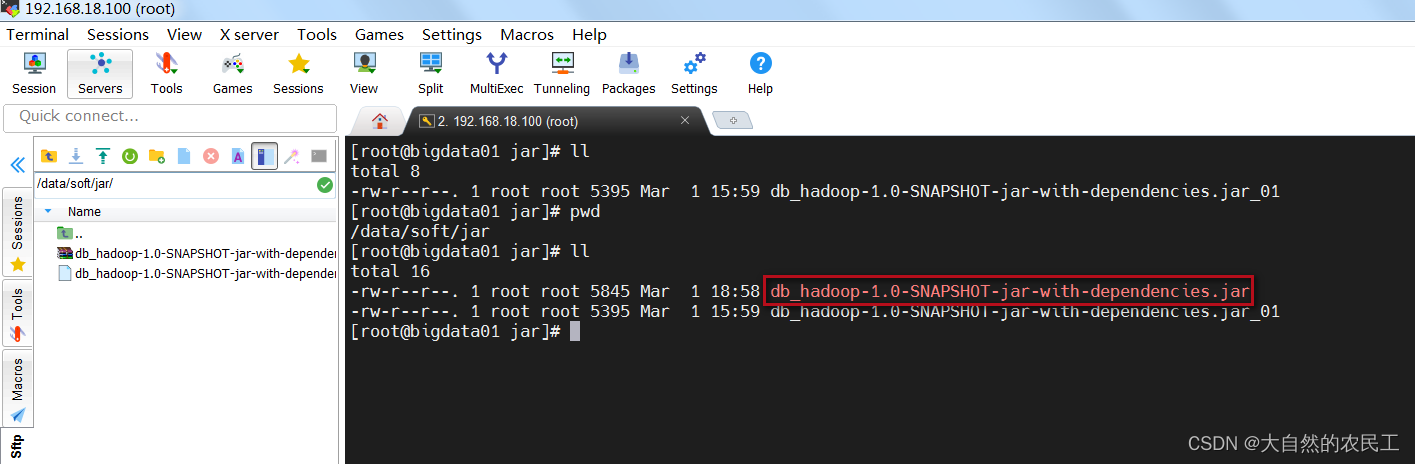The width and height of the screenshot is (1415, 464).
Task: Create new file in SFTP panel
Action: click(183, 156)
